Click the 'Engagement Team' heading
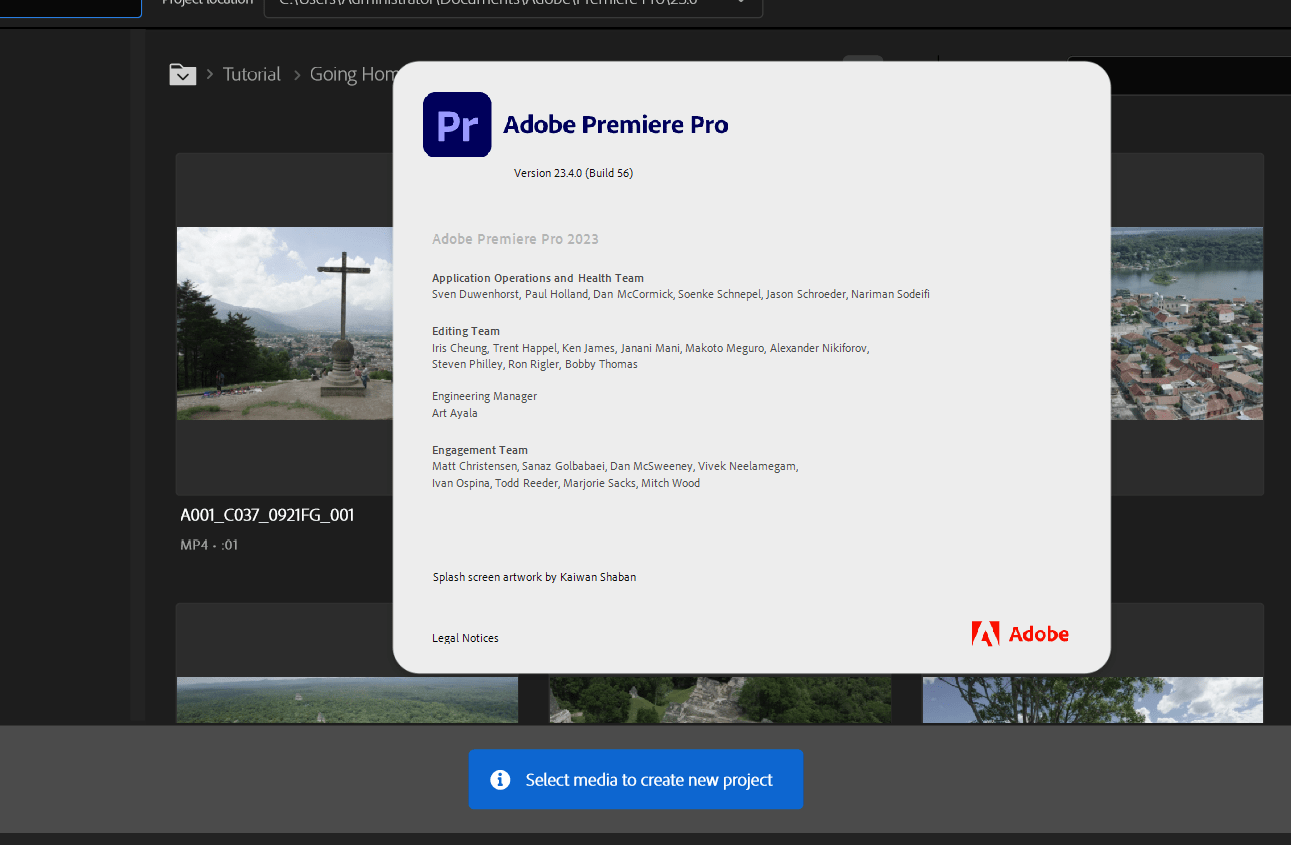This screenshot has height=845, width=1291. [480, 450]
